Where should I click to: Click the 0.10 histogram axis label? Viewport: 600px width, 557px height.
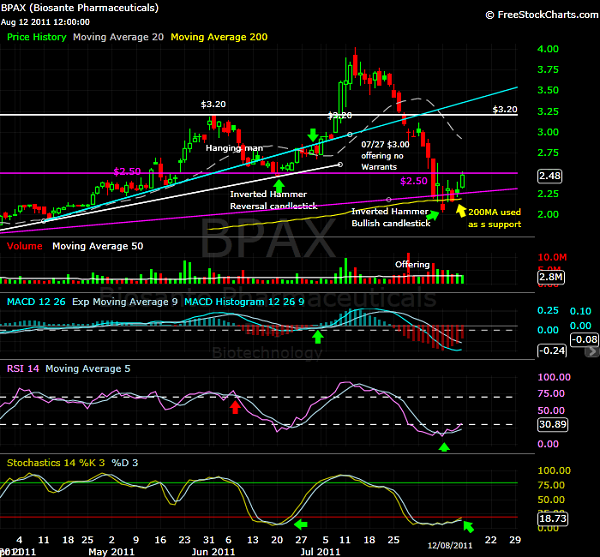click(580, 311)
